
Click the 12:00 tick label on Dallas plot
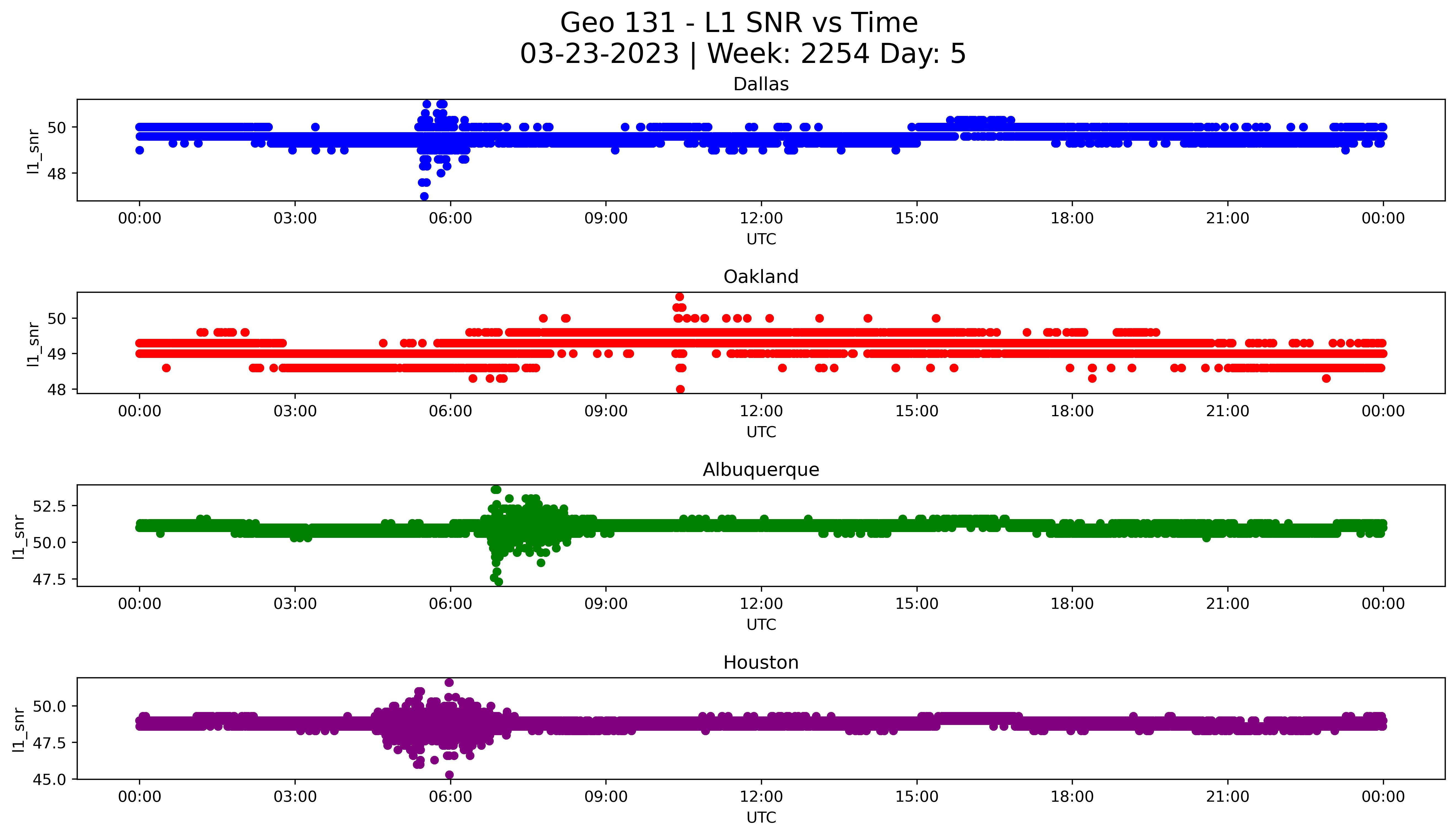[x=762, y=219]
